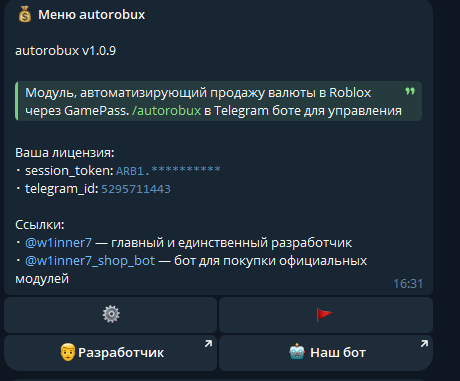Click the label Ваша лицензия:

pyautogui.click(x=65, y=153)
